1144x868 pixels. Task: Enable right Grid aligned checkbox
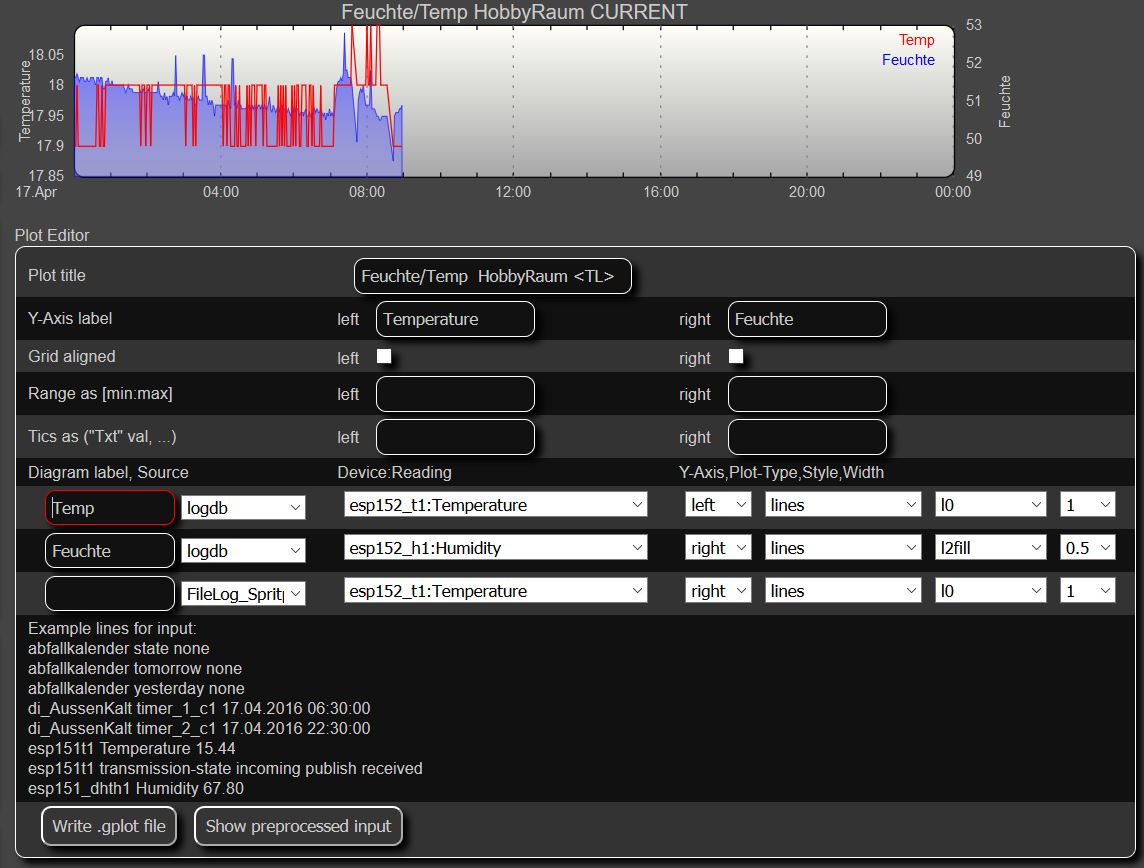click(736, 357)
